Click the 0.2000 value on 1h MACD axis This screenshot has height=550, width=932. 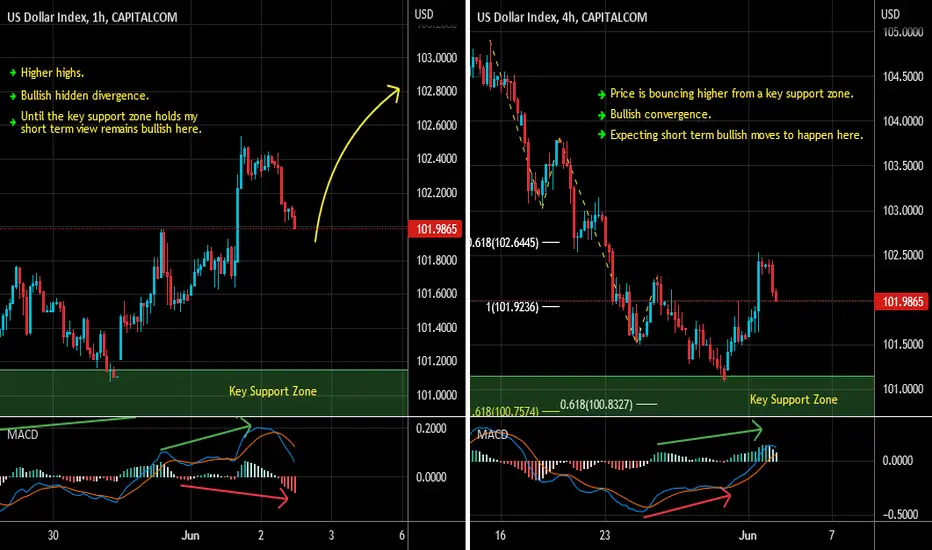(432, 429)
